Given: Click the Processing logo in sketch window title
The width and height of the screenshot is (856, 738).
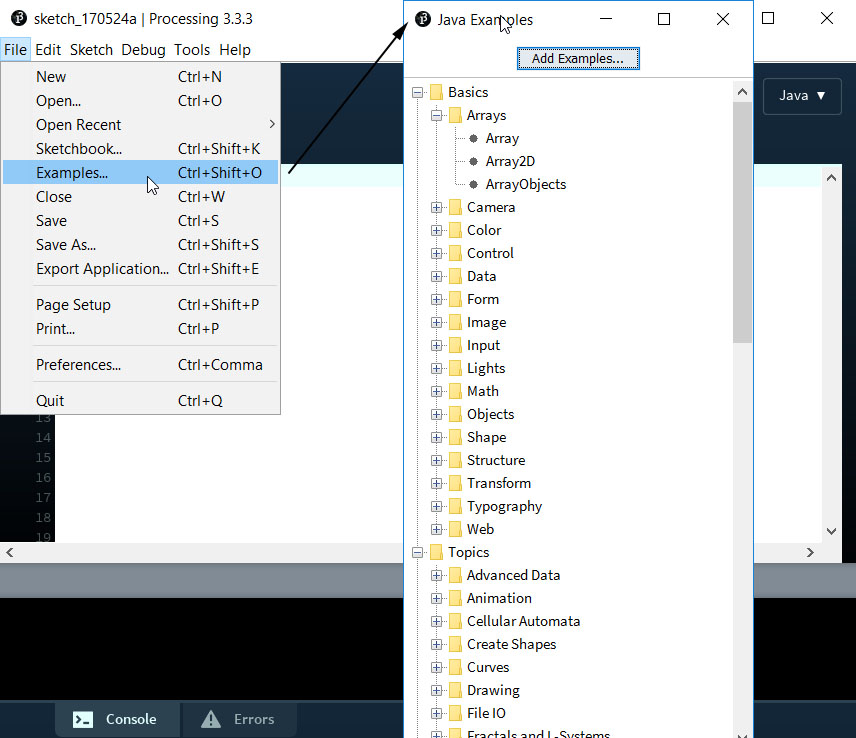Looking at the screenshot, I should (x=19, y=18).
